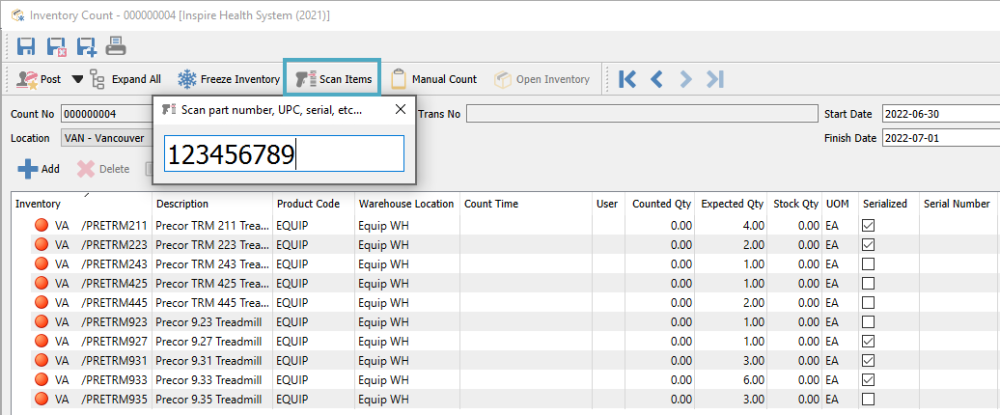The width and height of the screenshot is (1000, 415).
Task: Go to the previous record arrow
Action: click(x=657, y=79)
